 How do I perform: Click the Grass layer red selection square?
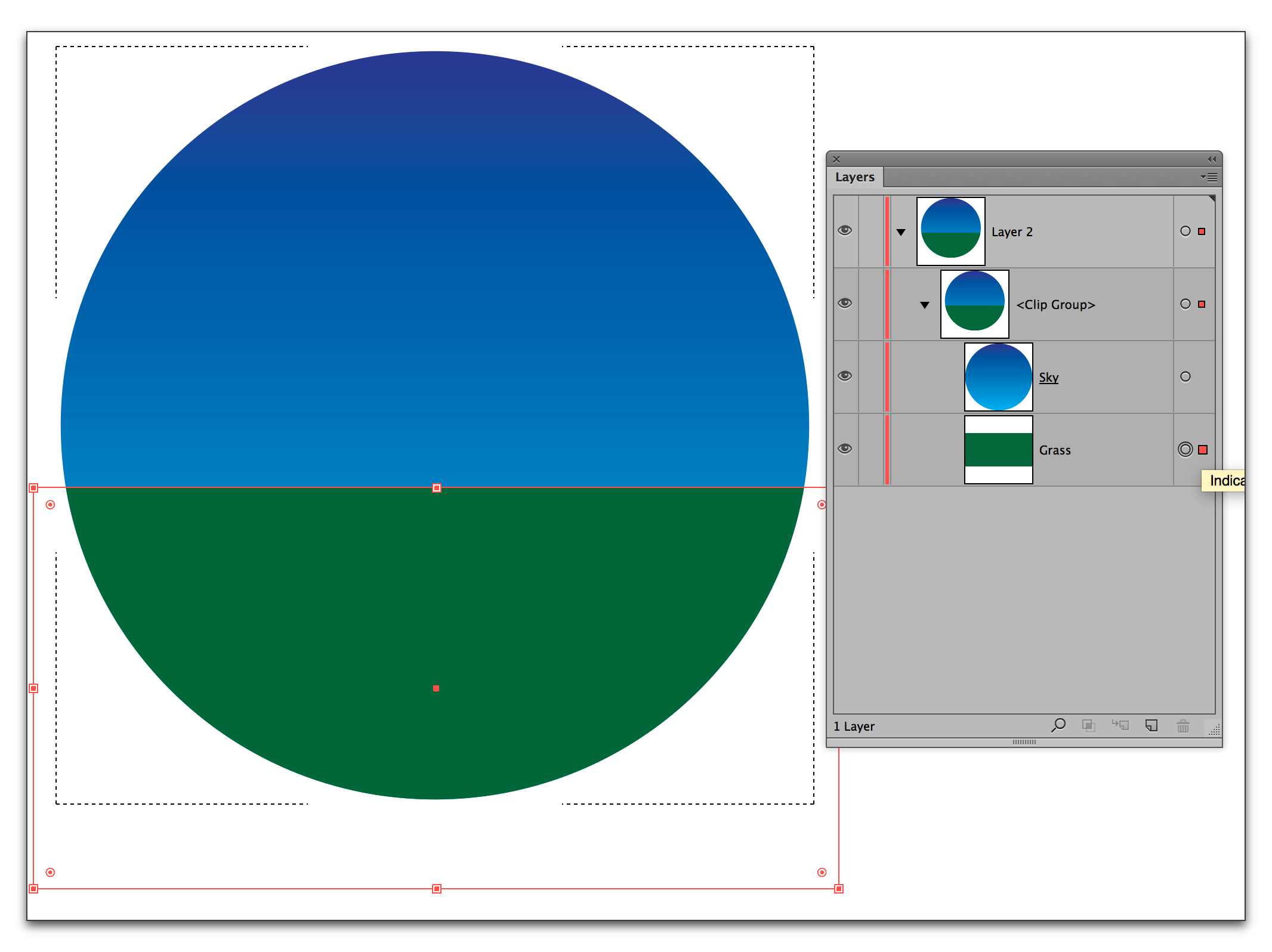[1203, 450]
